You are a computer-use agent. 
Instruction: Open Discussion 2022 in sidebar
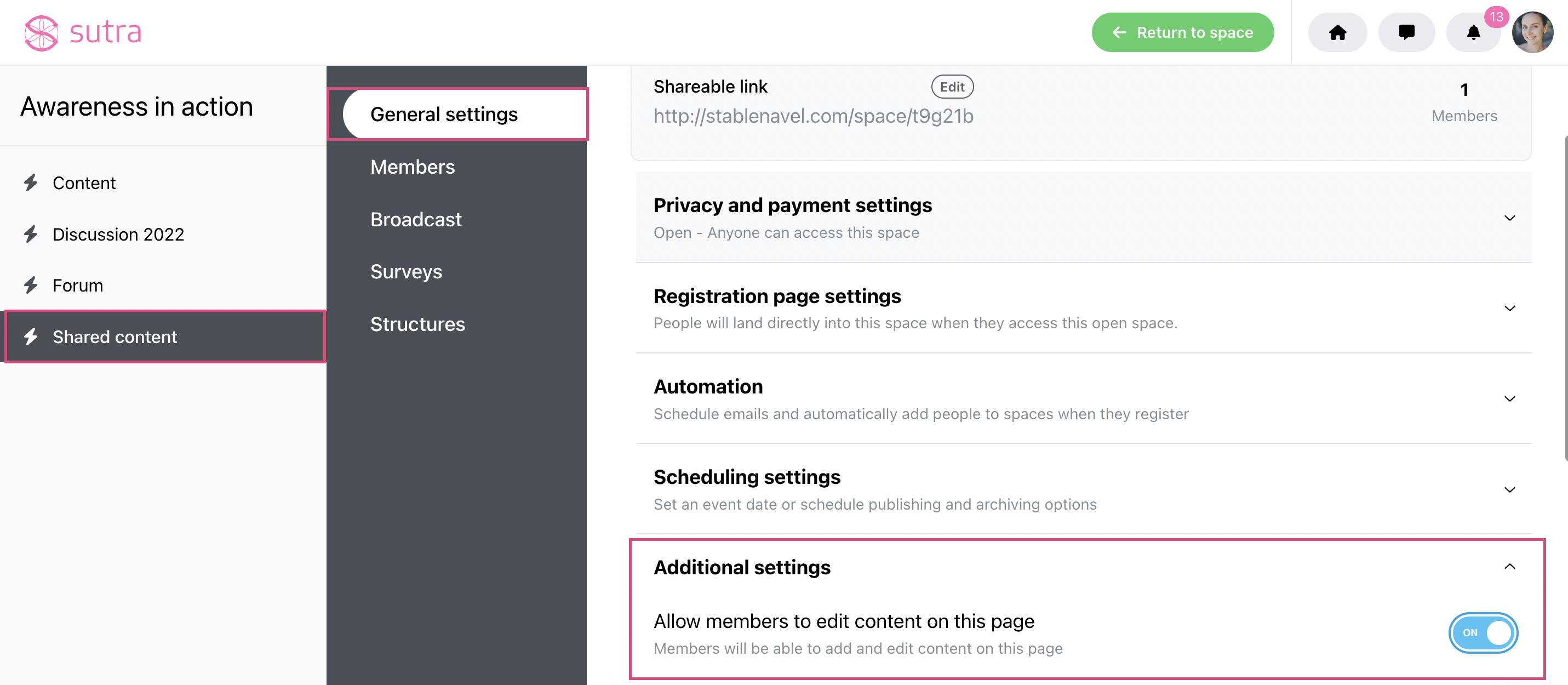(x=163, y=234)
